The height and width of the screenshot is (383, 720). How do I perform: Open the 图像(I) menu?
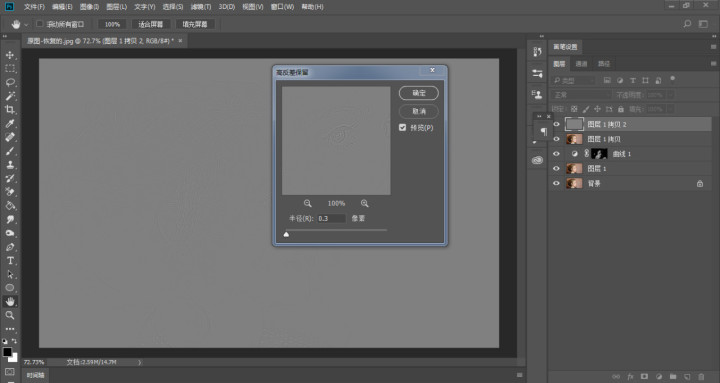coord(89,7)
